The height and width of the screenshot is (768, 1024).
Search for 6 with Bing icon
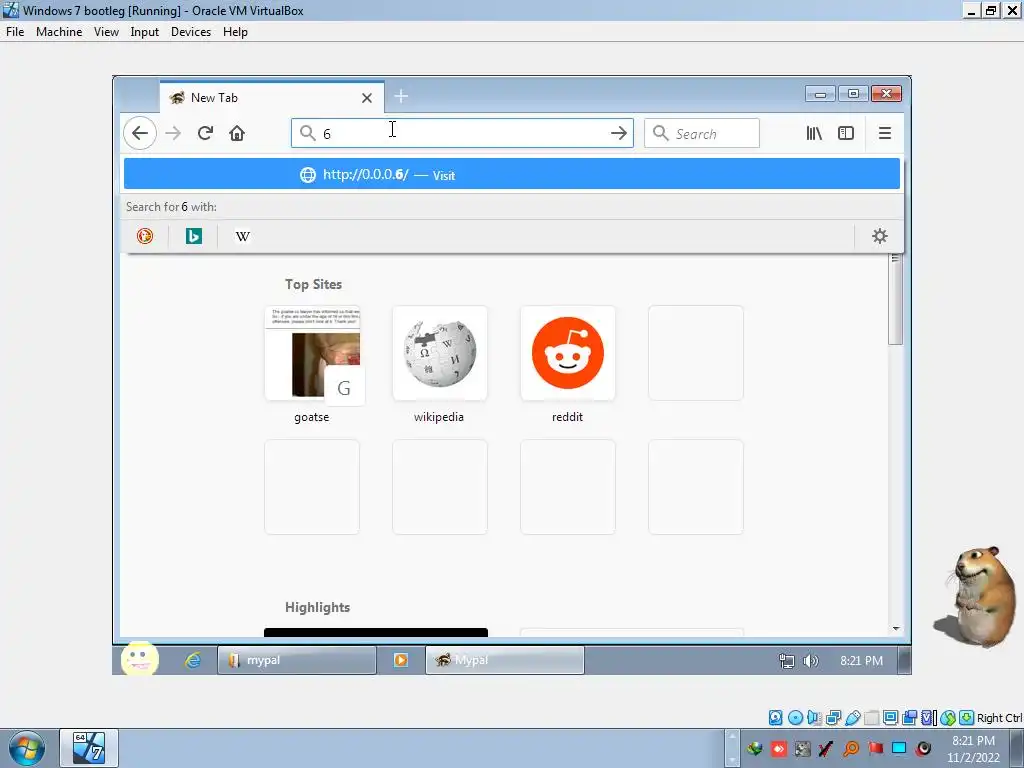(x=193, y=236)
